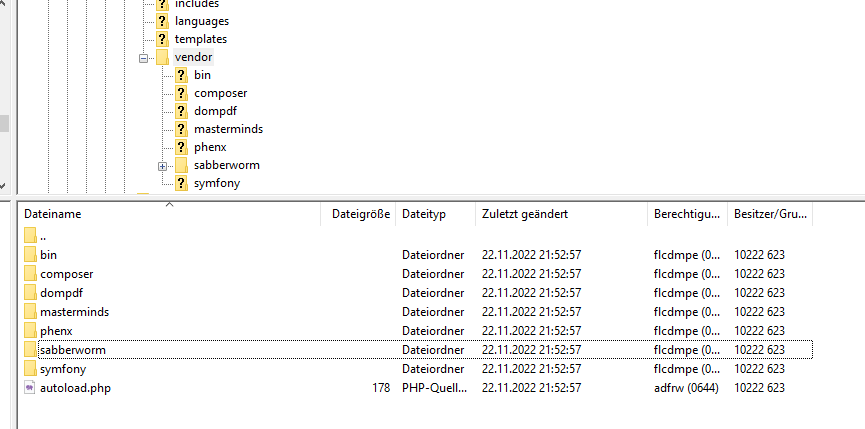Click the phenx question-mark folder icon

[x=181, y=147]
